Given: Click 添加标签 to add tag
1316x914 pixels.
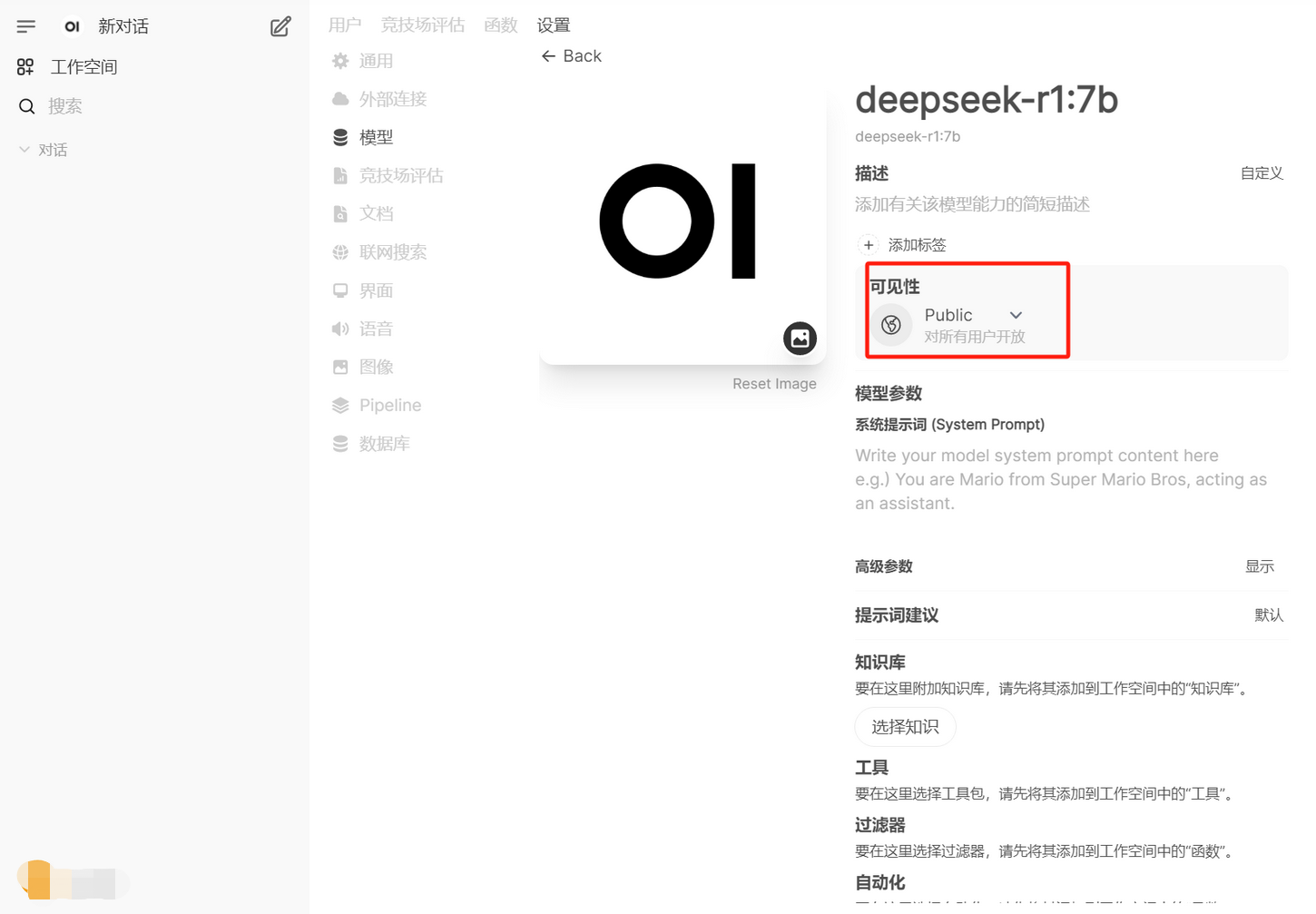Looking at the screenshot, I should 917,245.
